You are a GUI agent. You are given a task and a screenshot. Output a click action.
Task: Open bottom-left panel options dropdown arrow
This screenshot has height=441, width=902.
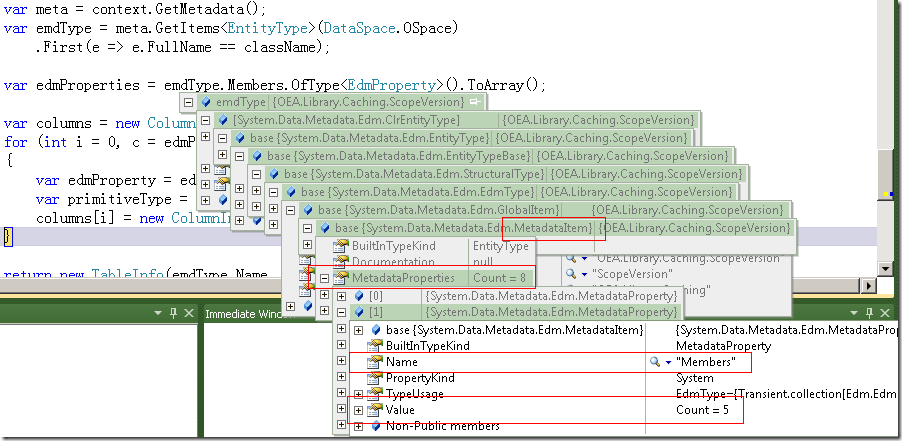coord(158,313)
